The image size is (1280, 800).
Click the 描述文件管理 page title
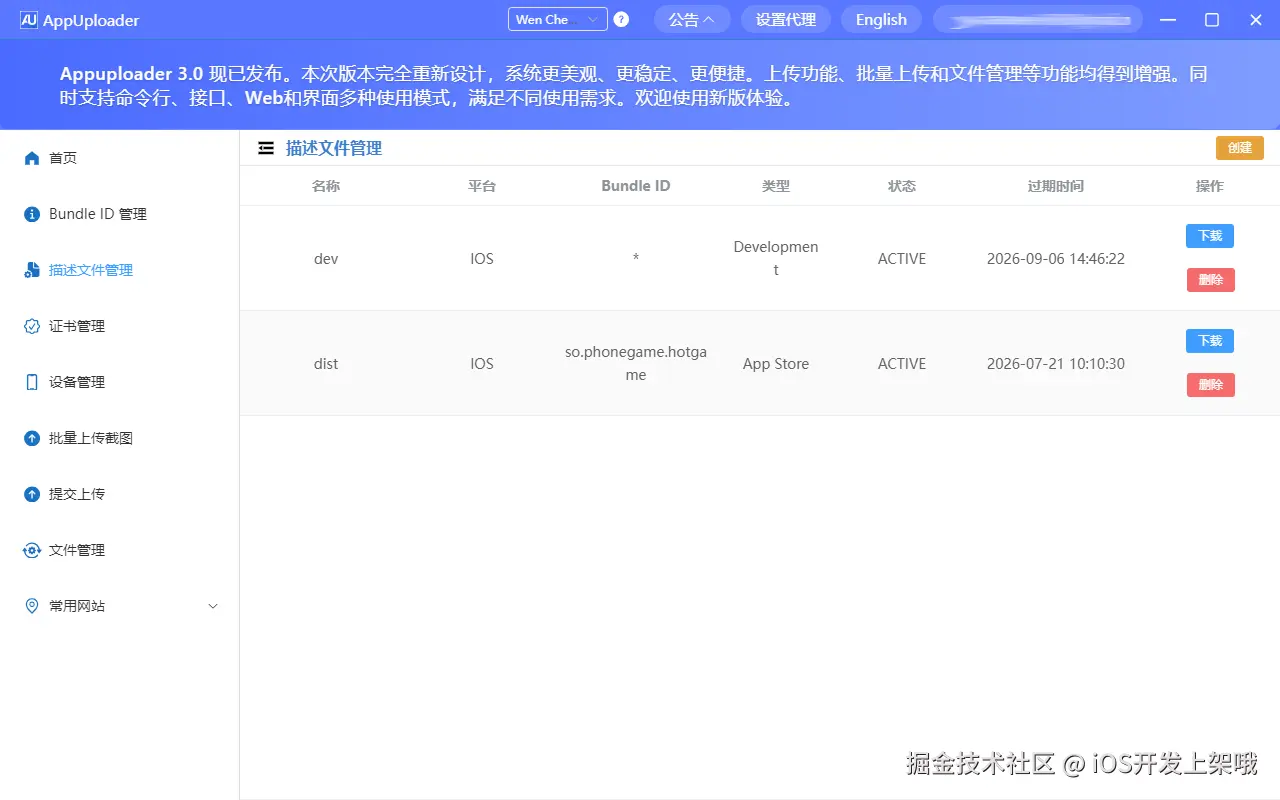[334, 148]
